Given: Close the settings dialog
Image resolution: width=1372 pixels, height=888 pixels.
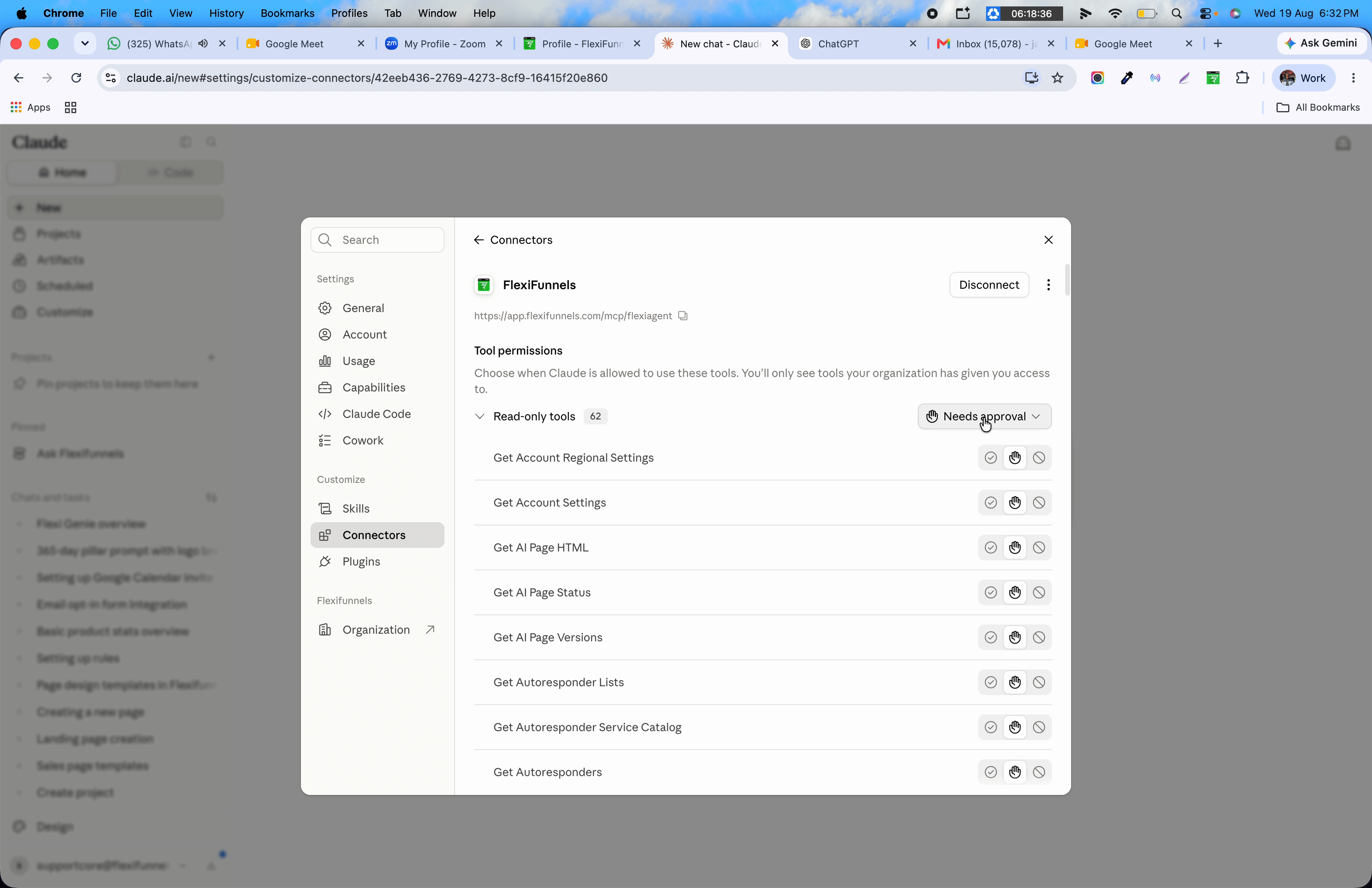Looking at the screenshot, I should 1048,240.
